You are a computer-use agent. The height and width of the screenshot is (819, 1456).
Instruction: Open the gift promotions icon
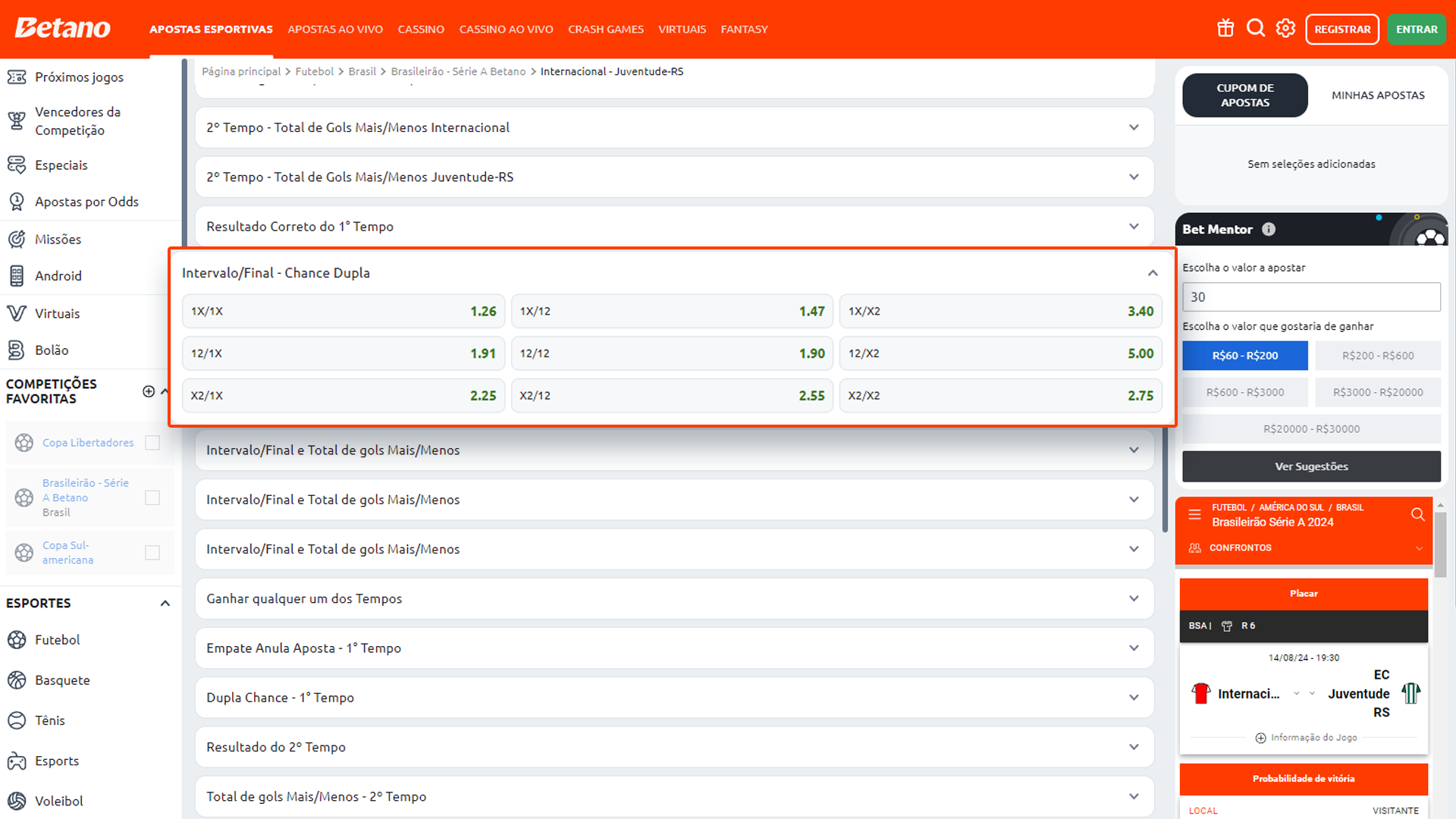pyautogui.click(x=1225, y=29)
